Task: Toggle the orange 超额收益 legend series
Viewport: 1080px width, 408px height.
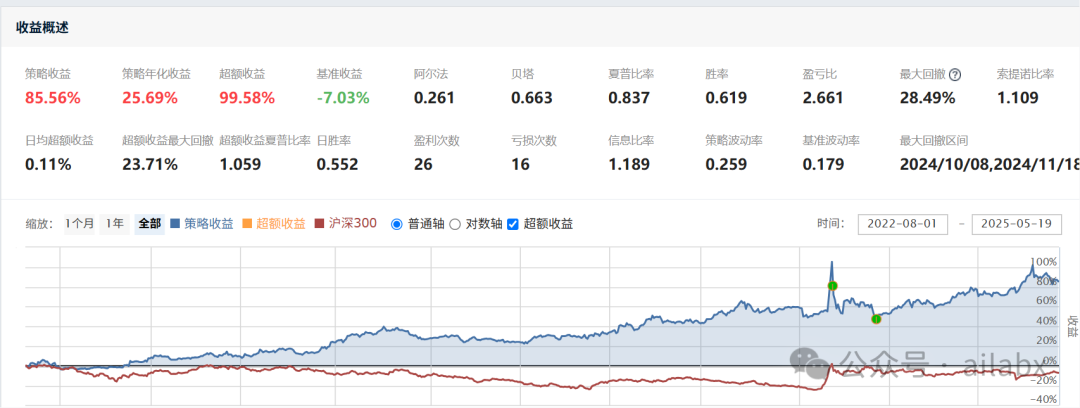Action: (273, 224)
